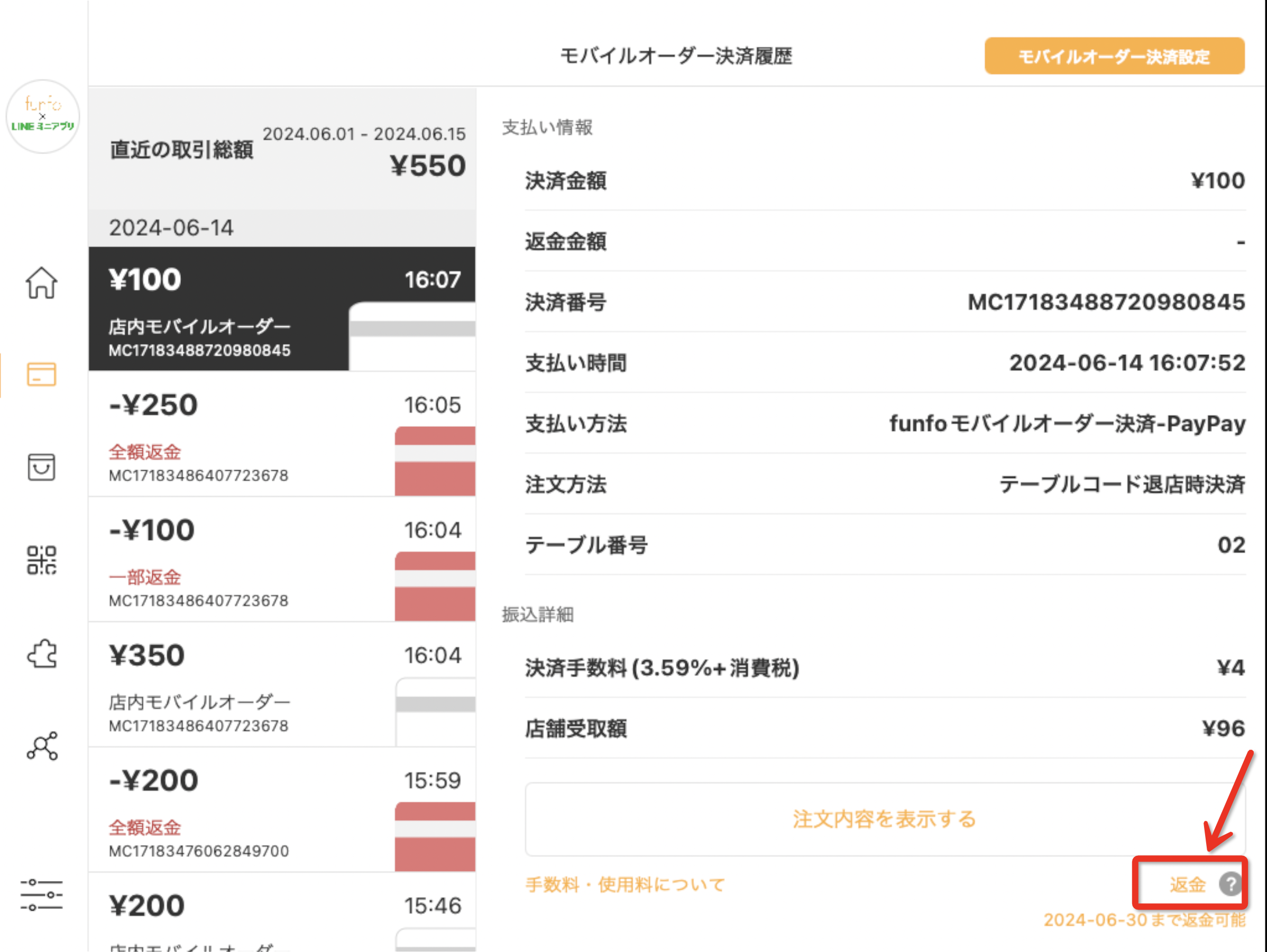Screen dimensions: 1267x952
Task: Click the 全額返金 label at 16:05
Action: [145, 452]
